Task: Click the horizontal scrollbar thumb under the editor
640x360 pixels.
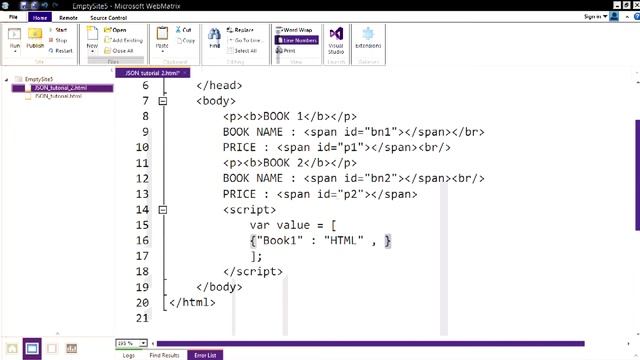Action: tap(371, 344)
